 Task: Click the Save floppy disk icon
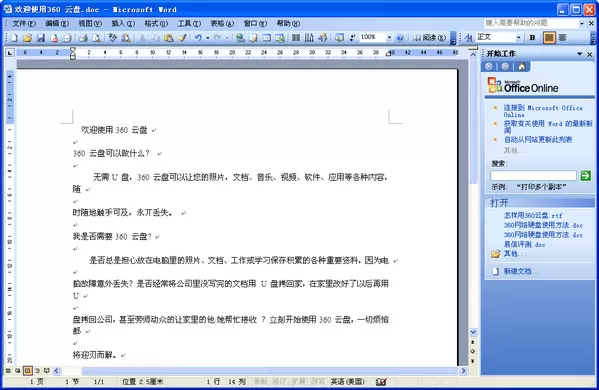coord(40,38)
